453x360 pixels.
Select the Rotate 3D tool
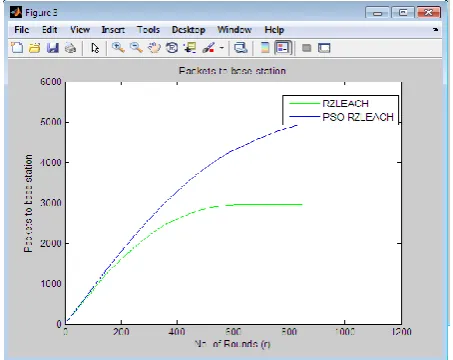coord(172,48)
